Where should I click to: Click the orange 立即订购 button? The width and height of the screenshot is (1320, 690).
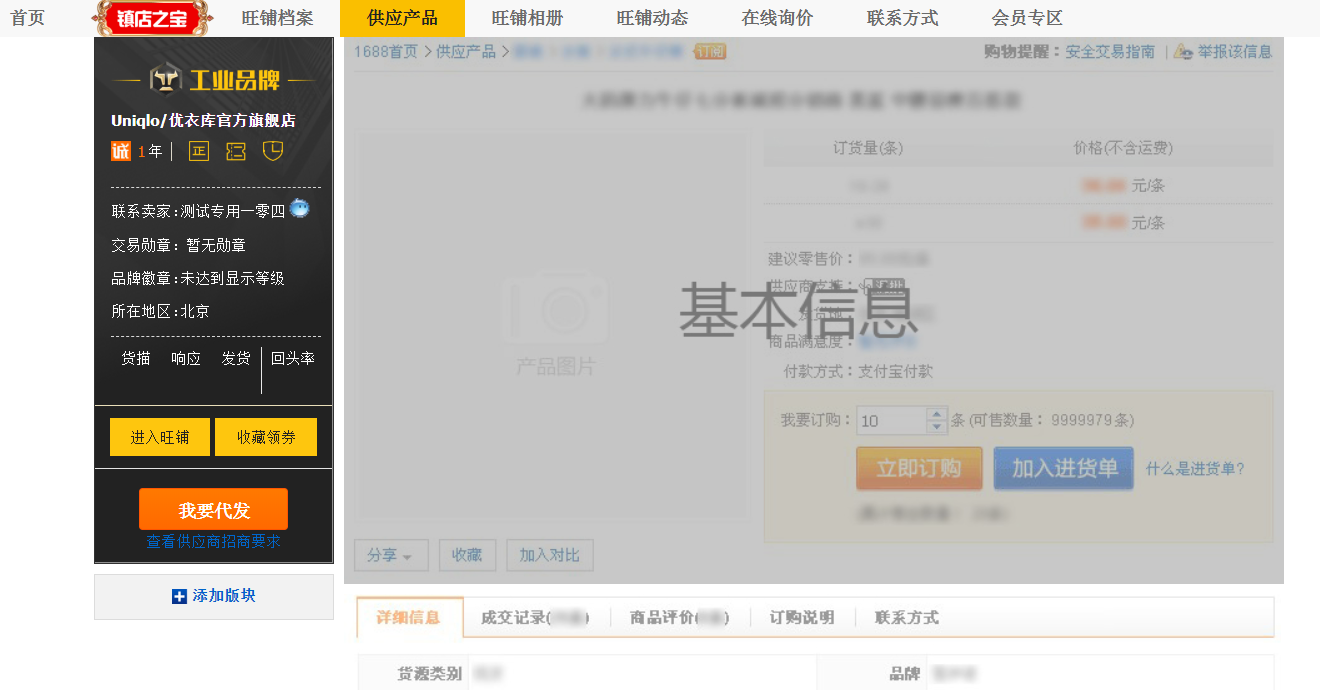click(x=918, y=467)
